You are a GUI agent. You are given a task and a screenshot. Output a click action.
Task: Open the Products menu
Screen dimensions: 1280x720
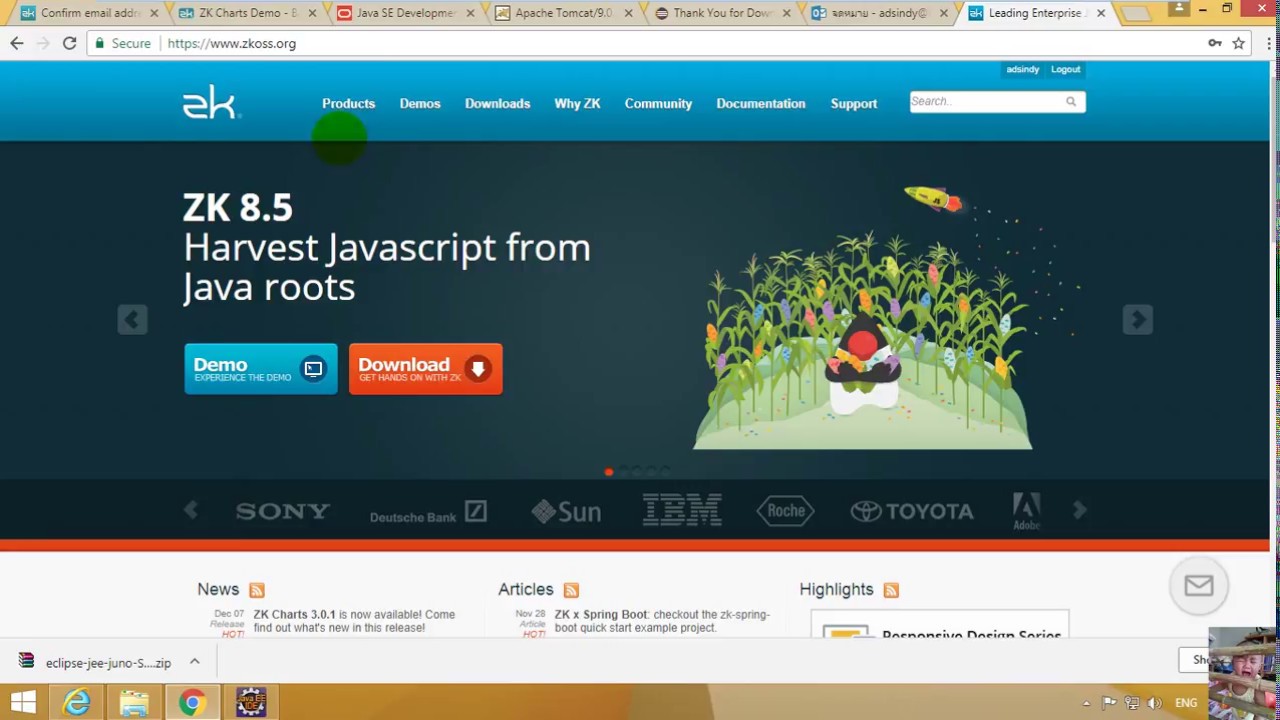(348, 103)
